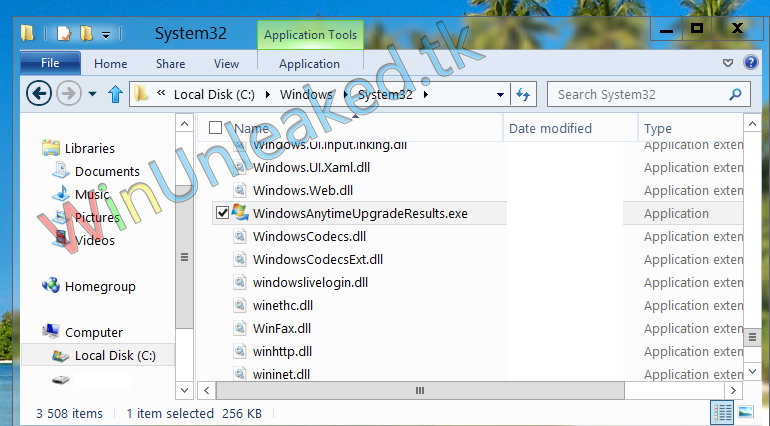The height and width of the screenshot is (426, 770).
Task: Click the folder icon in the address bar
Action: [141, 93]
